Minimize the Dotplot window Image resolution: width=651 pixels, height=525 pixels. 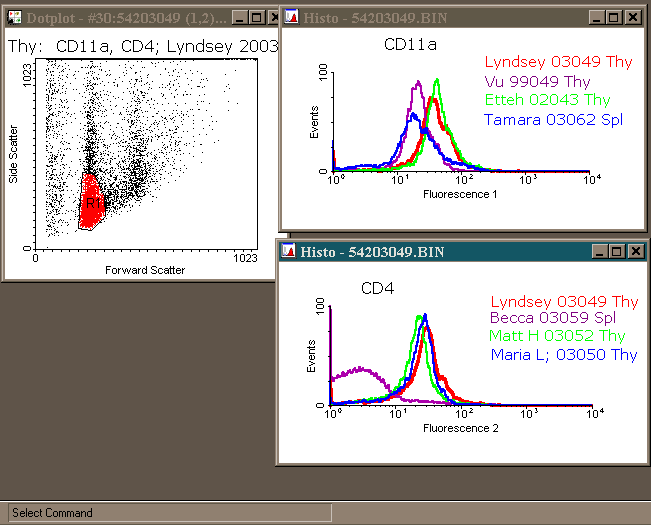click(240, 18)
